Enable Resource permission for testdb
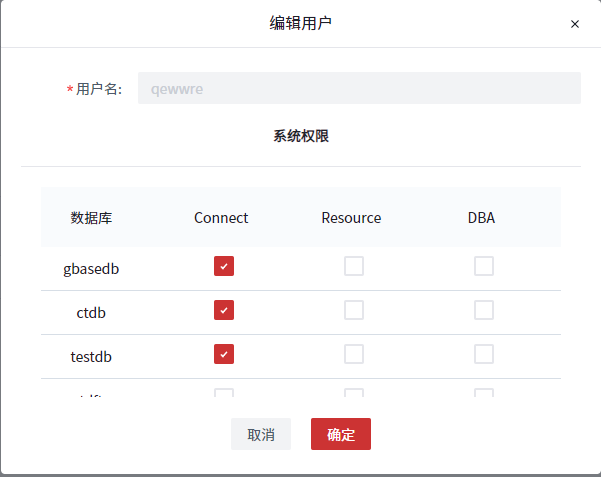Viewport: 601px width, 477px height. point(354,354)
